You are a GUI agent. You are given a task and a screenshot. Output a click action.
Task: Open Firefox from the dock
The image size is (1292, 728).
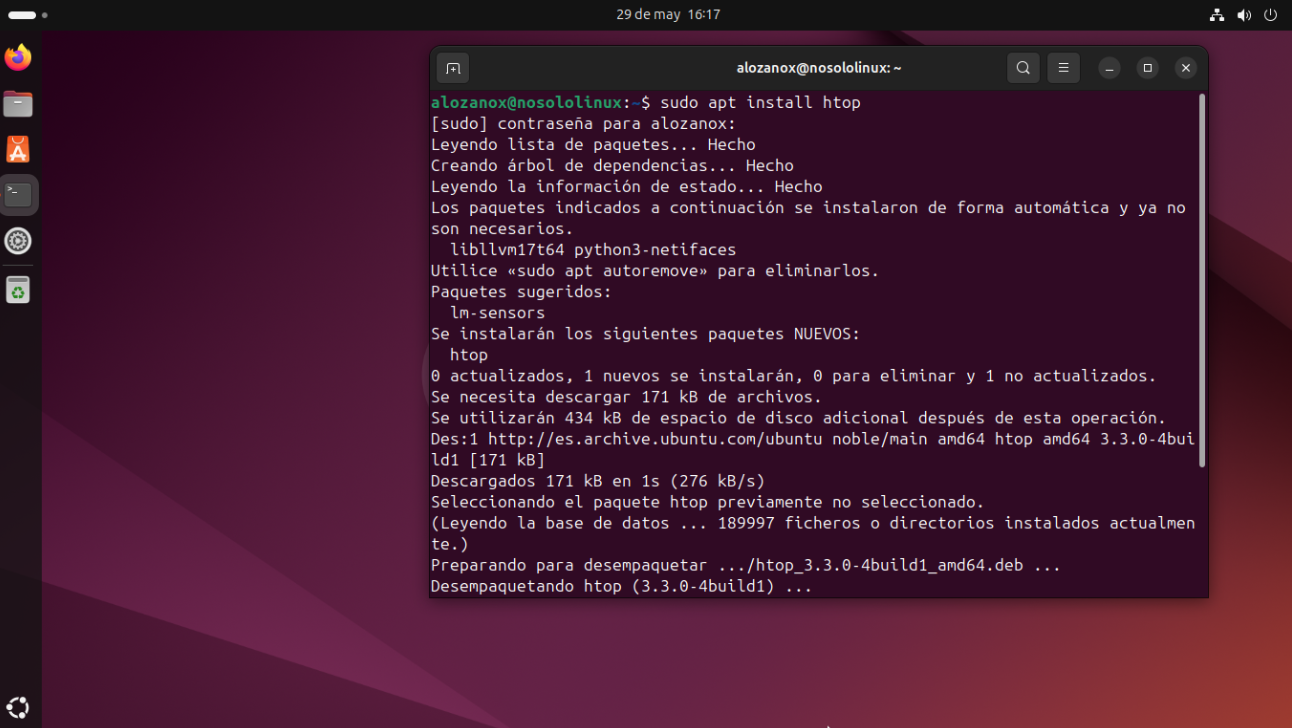tap(18, 58)
